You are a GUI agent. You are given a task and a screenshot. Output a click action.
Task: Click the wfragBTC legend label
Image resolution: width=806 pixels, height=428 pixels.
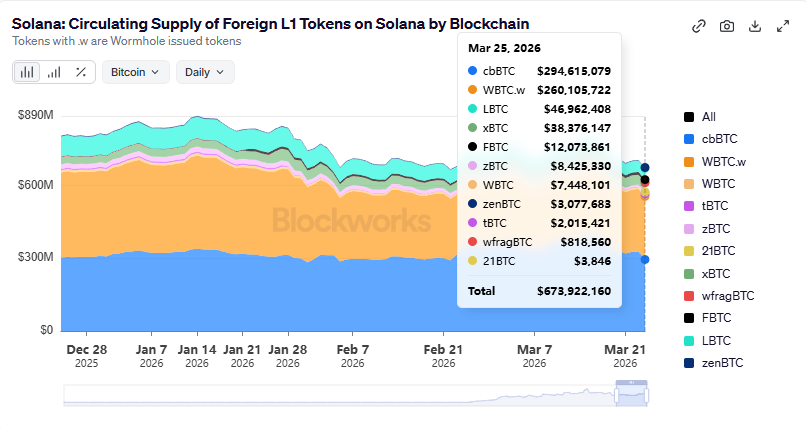pos(728,296)
